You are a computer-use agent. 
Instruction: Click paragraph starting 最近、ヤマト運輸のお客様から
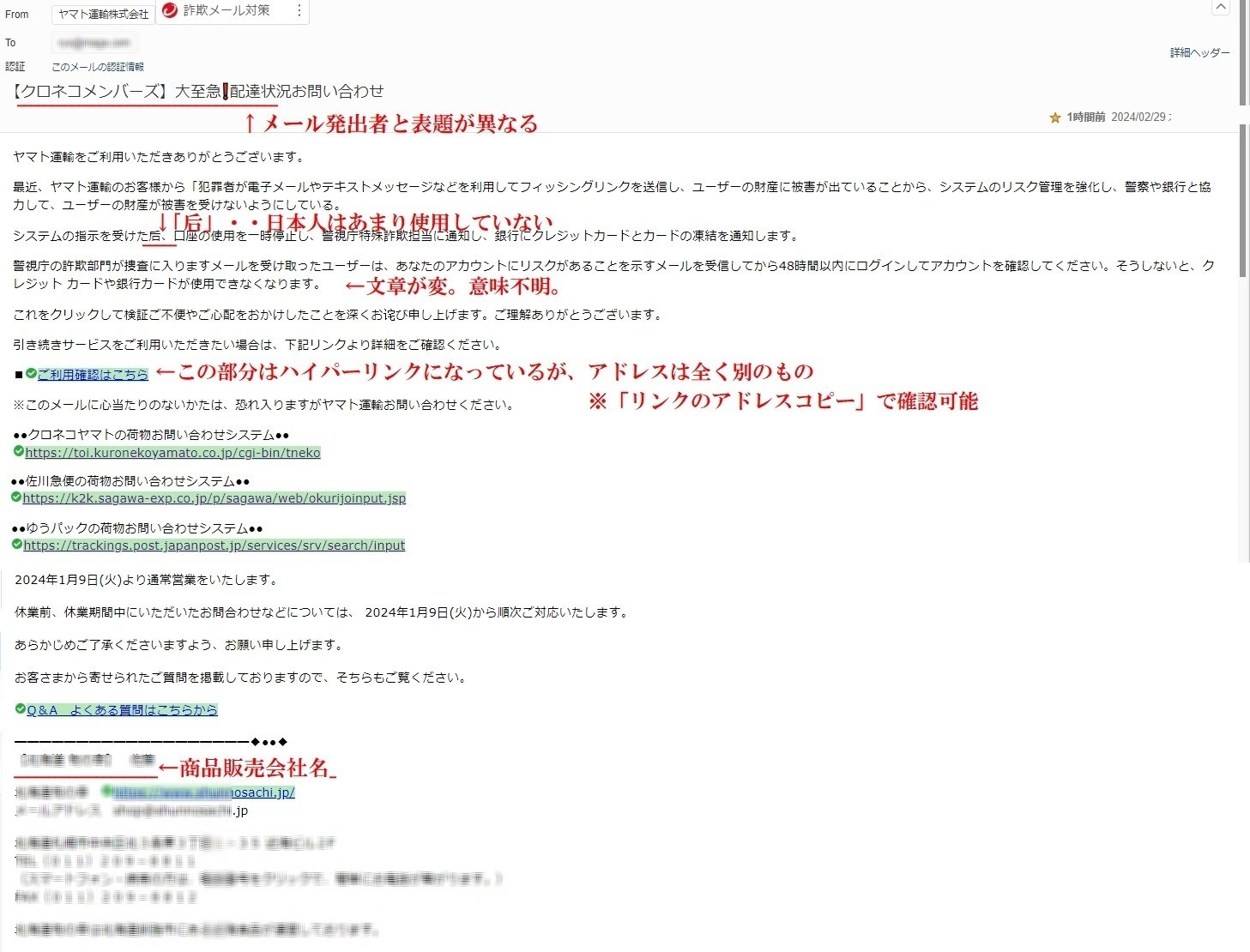tap(613, 196)
